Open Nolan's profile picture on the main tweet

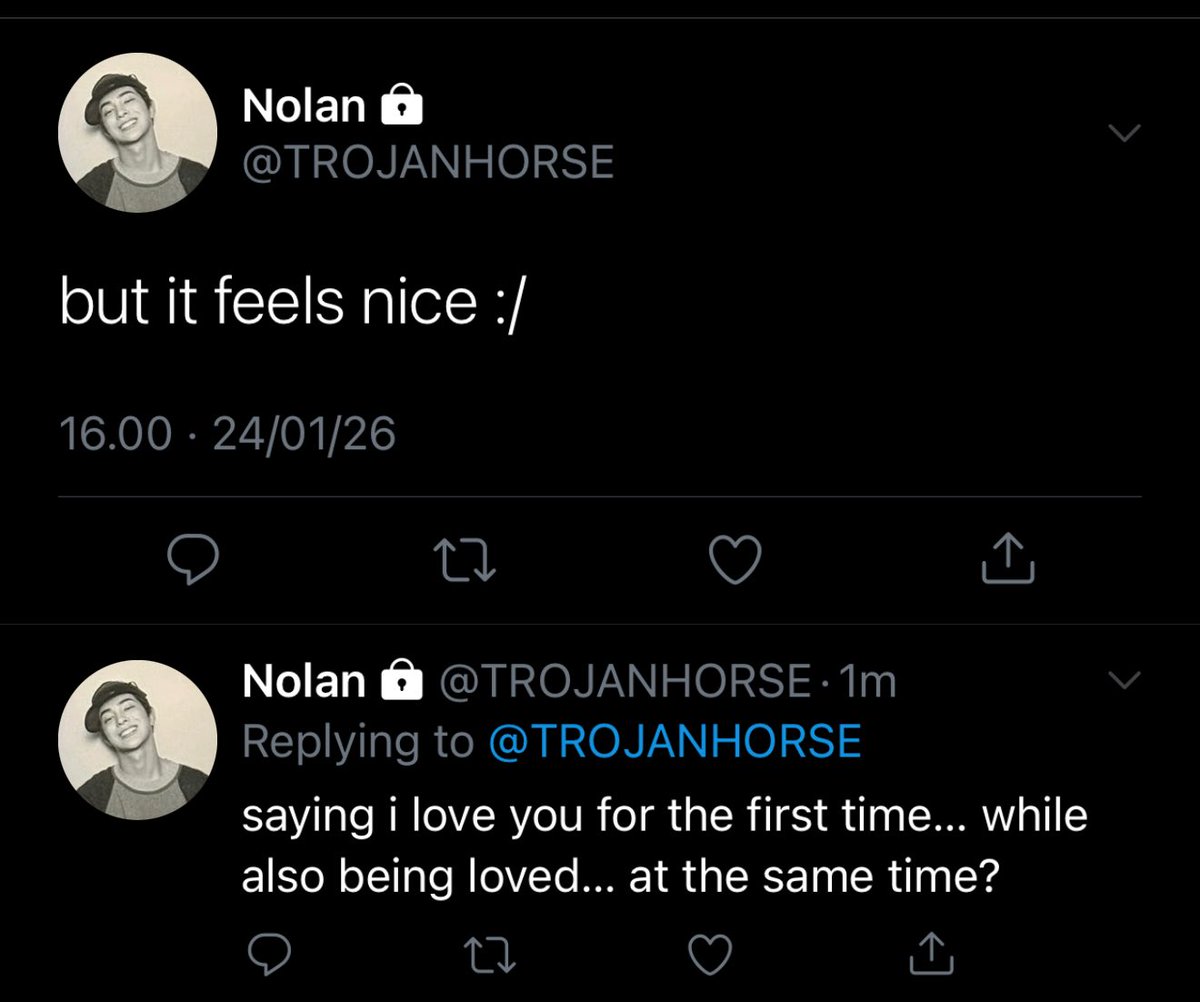(x=137, y=133)
